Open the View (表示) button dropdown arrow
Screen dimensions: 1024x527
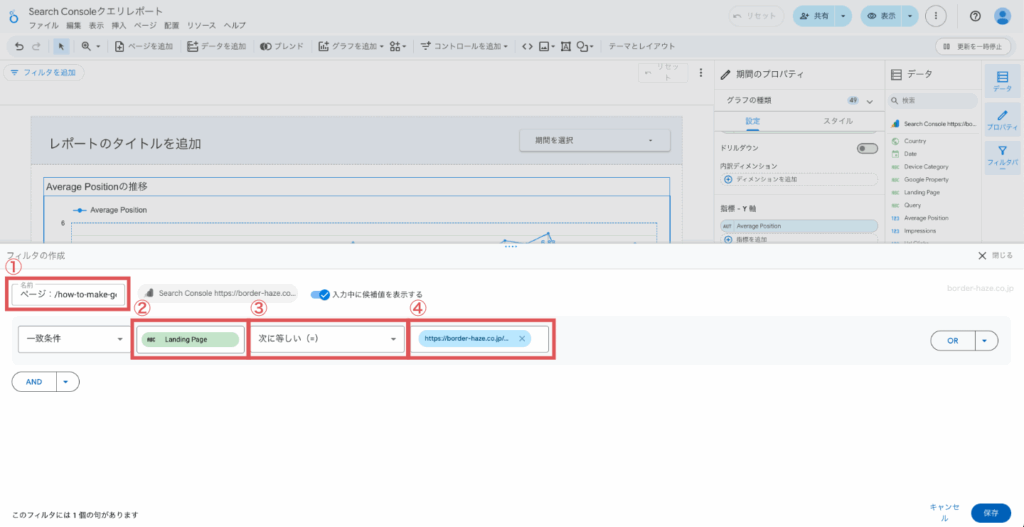click(x=910, y=16)
